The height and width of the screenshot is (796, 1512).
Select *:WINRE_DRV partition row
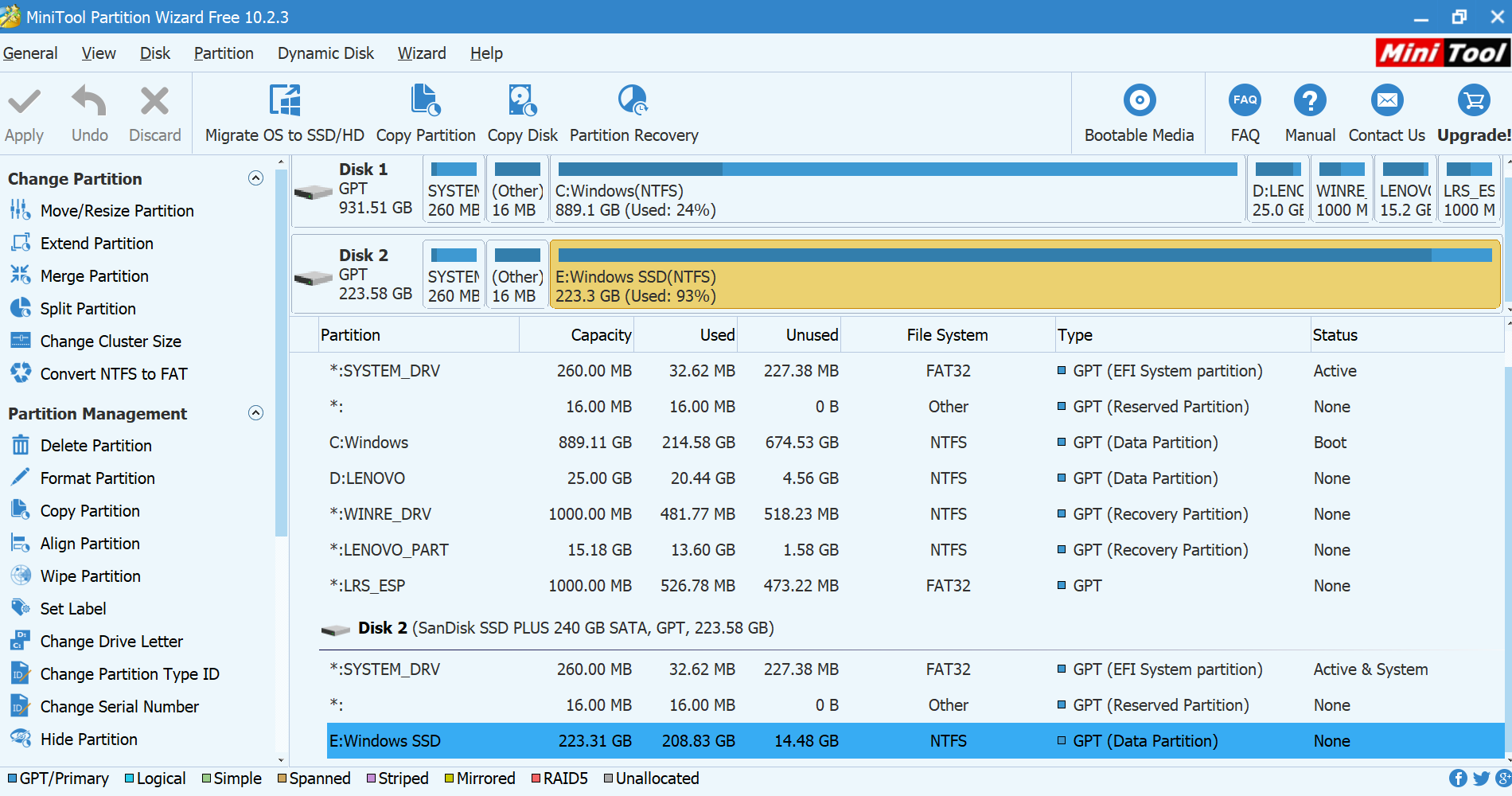(x=915, y=514)
